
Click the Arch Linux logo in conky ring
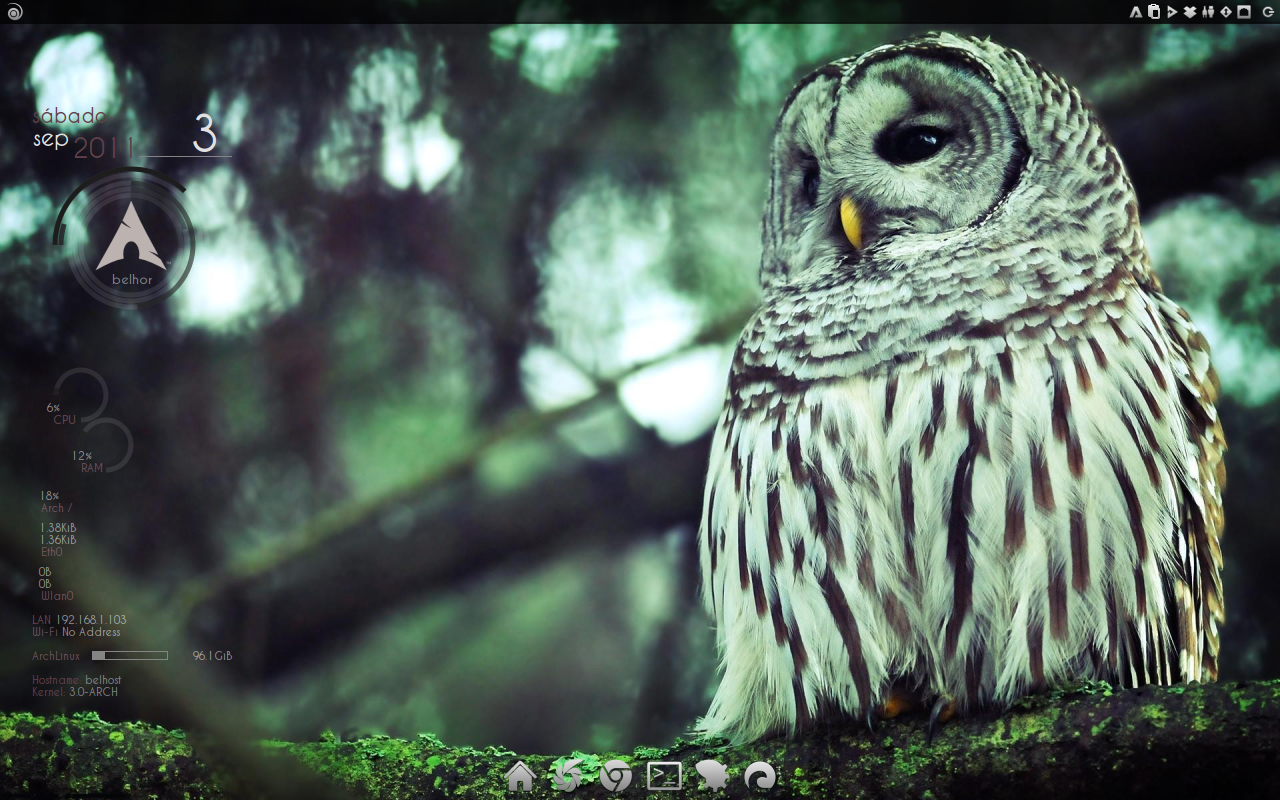coord(131,236)
